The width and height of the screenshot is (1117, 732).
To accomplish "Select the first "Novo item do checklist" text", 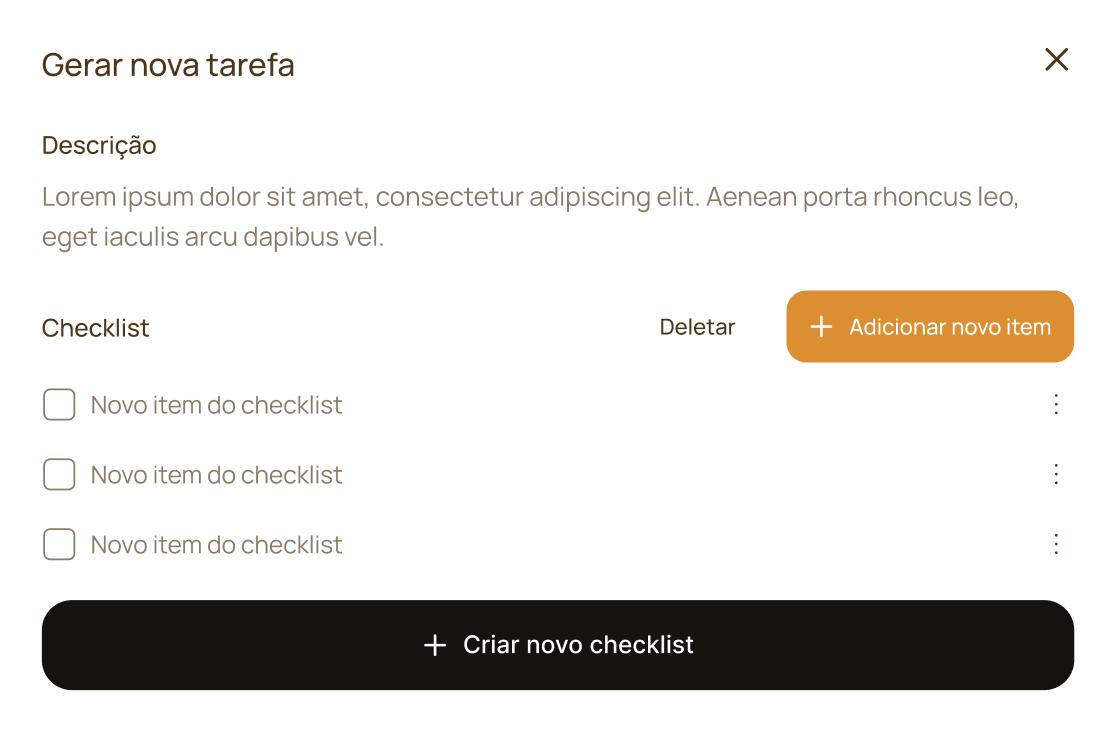I will 216,405.
